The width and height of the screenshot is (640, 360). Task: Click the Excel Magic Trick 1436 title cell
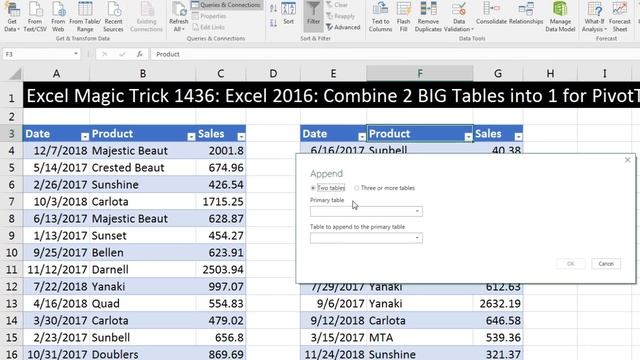tap(331, 96)
